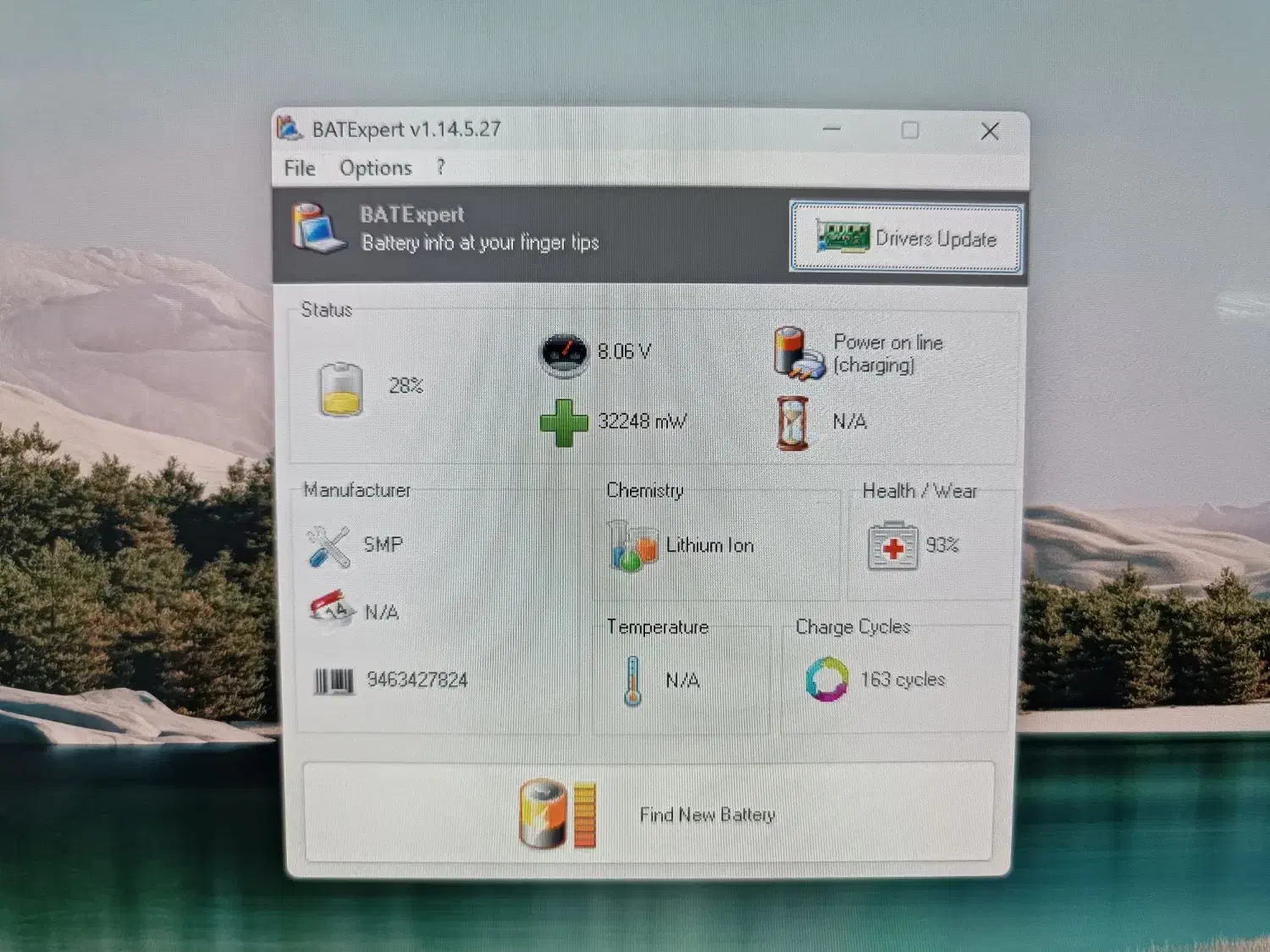Image resolution: width=1270 pixels, height=952 pixels.
Task: Click the chemistry flasks icon
Action: pos(632,545)
